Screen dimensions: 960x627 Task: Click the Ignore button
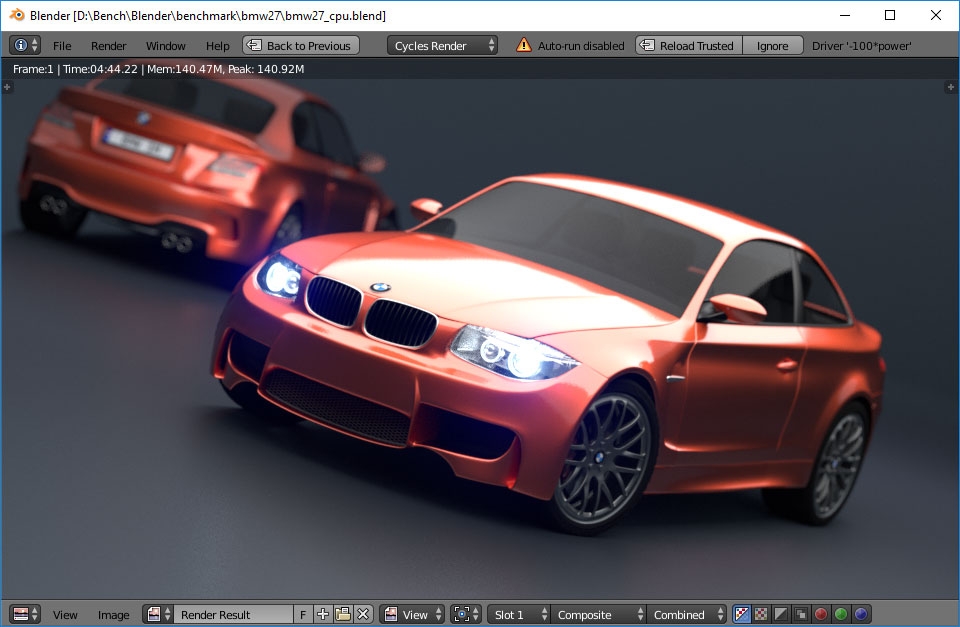point(773,45)
